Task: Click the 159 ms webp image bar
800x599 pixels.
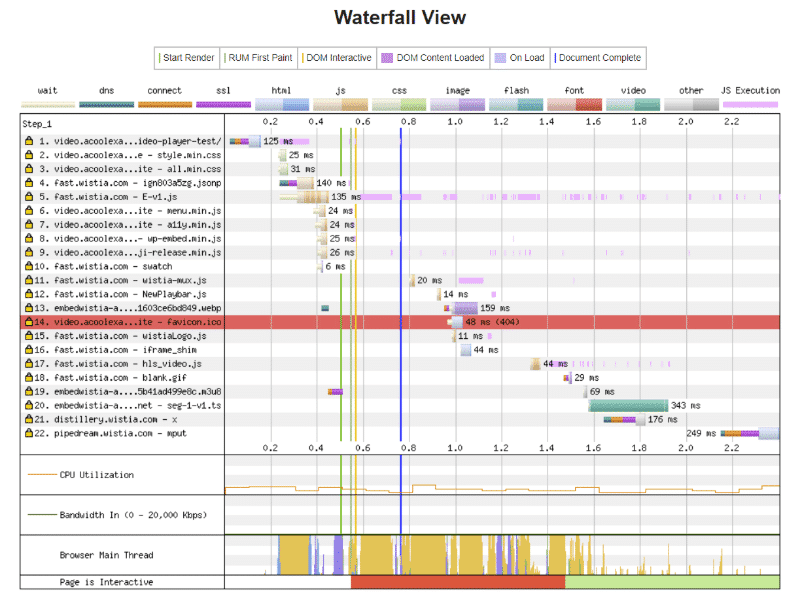Action: pyautogui.click(x=461, y=308)
